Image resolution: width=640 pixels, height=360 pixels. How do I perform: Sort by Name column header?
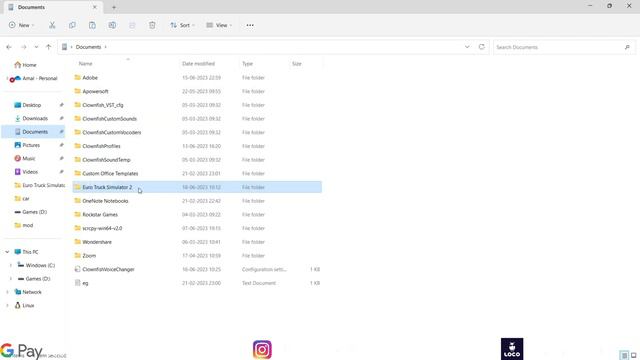85,64
